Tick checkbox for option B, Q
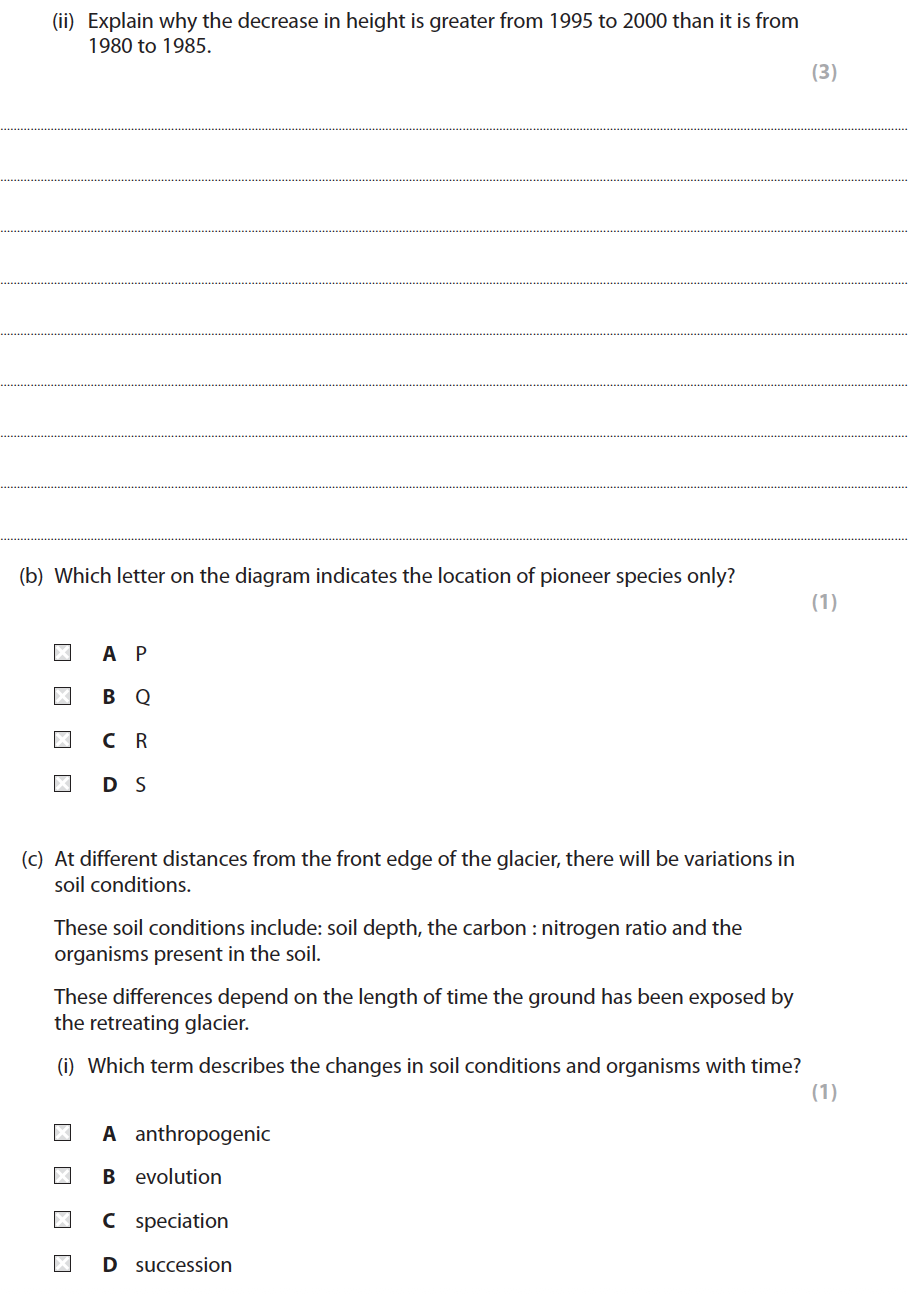 (63, 696)
